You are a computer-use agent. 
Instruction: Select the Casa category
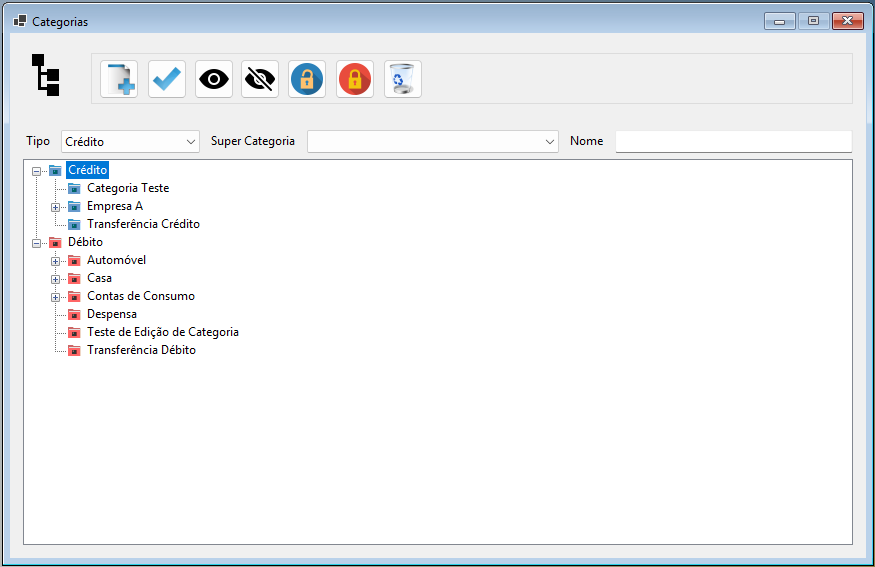99,278
